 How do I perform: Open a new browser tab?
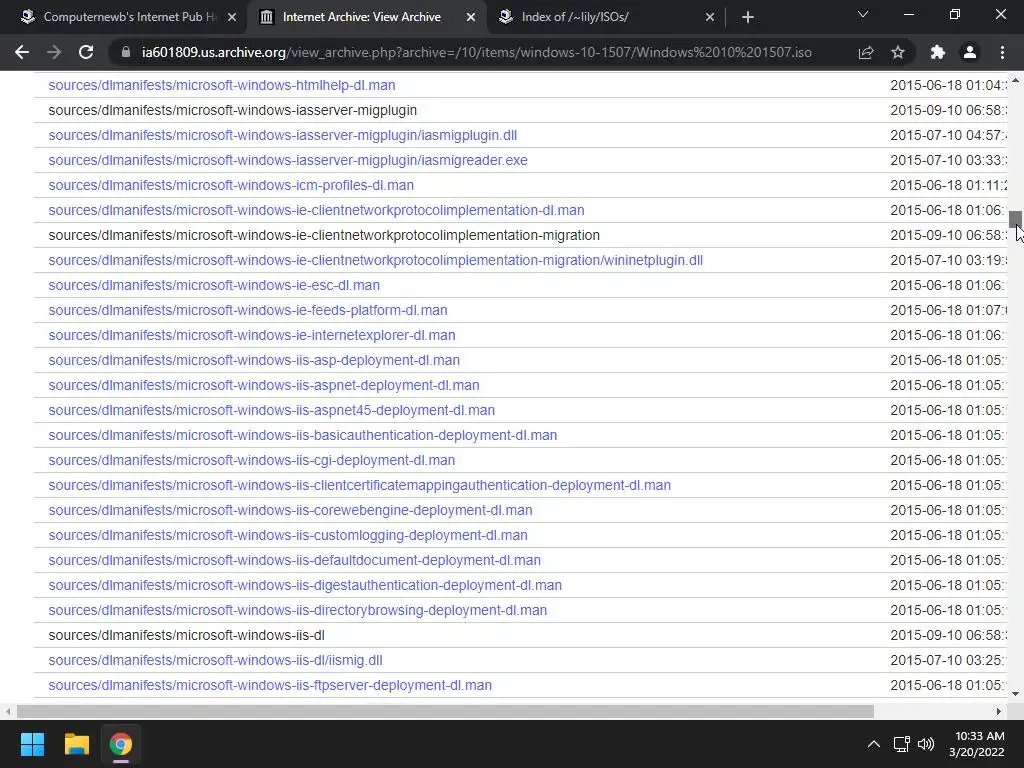tap(748, 17)
